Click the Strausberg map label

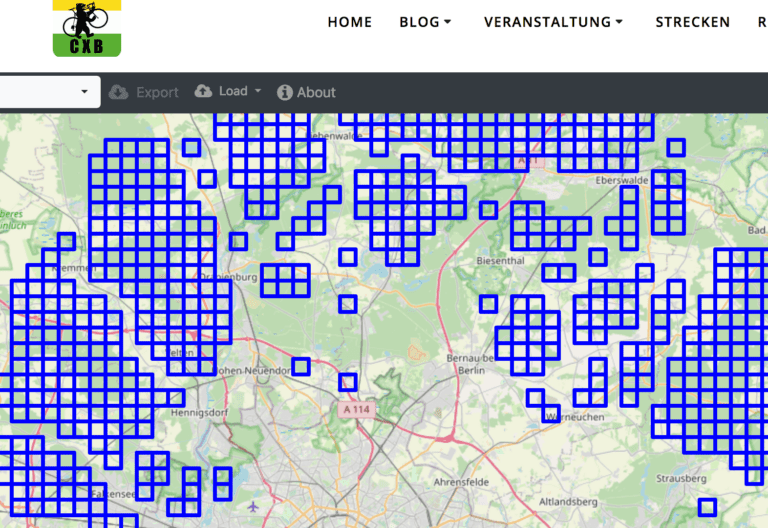coord(681,478)
